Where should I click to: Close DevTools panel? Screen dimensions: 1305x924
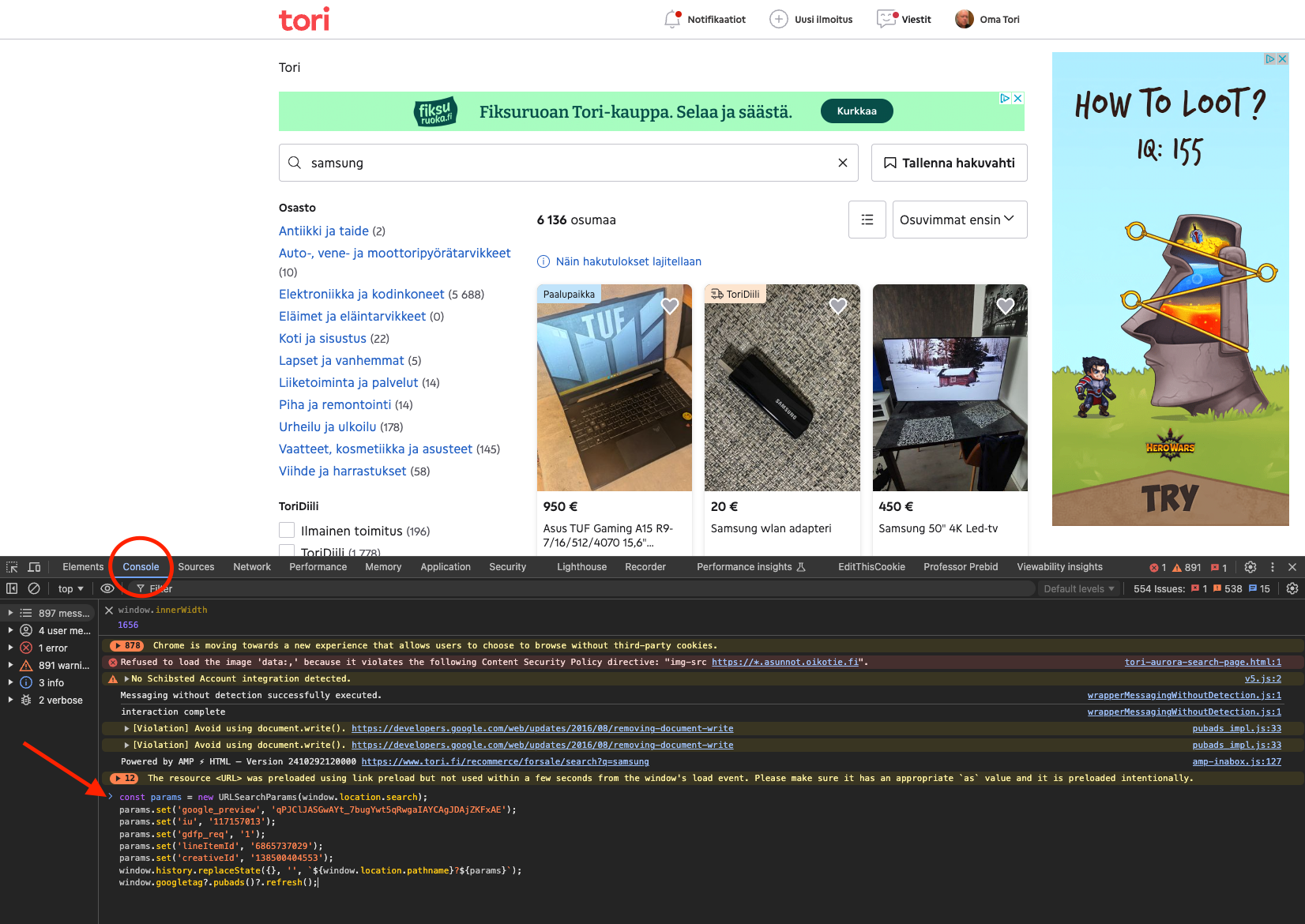[x=1292, y=567]
